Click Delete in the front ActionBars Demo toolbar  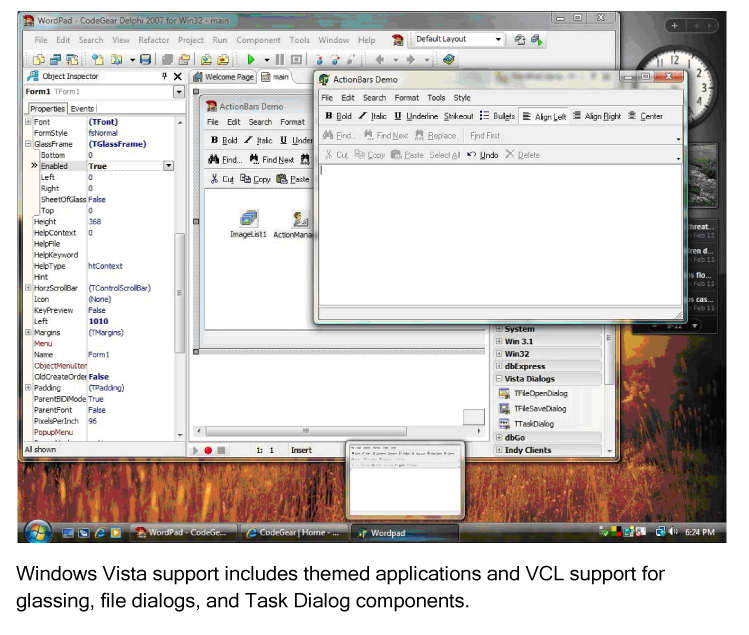point(523,155)
